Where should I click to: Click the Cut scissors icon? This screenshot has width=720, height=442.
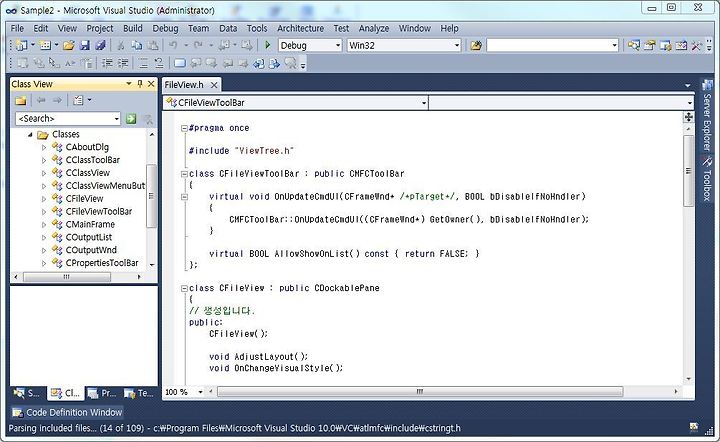click(x=121, y=45)
